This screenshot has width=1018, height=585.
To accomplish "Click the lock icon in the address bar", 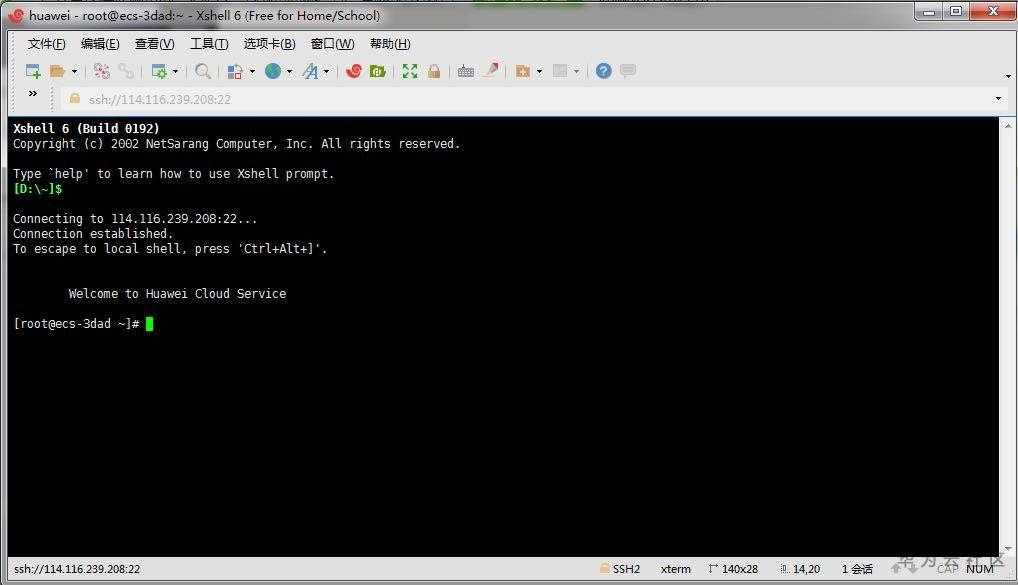I will [x=75, y=99].
